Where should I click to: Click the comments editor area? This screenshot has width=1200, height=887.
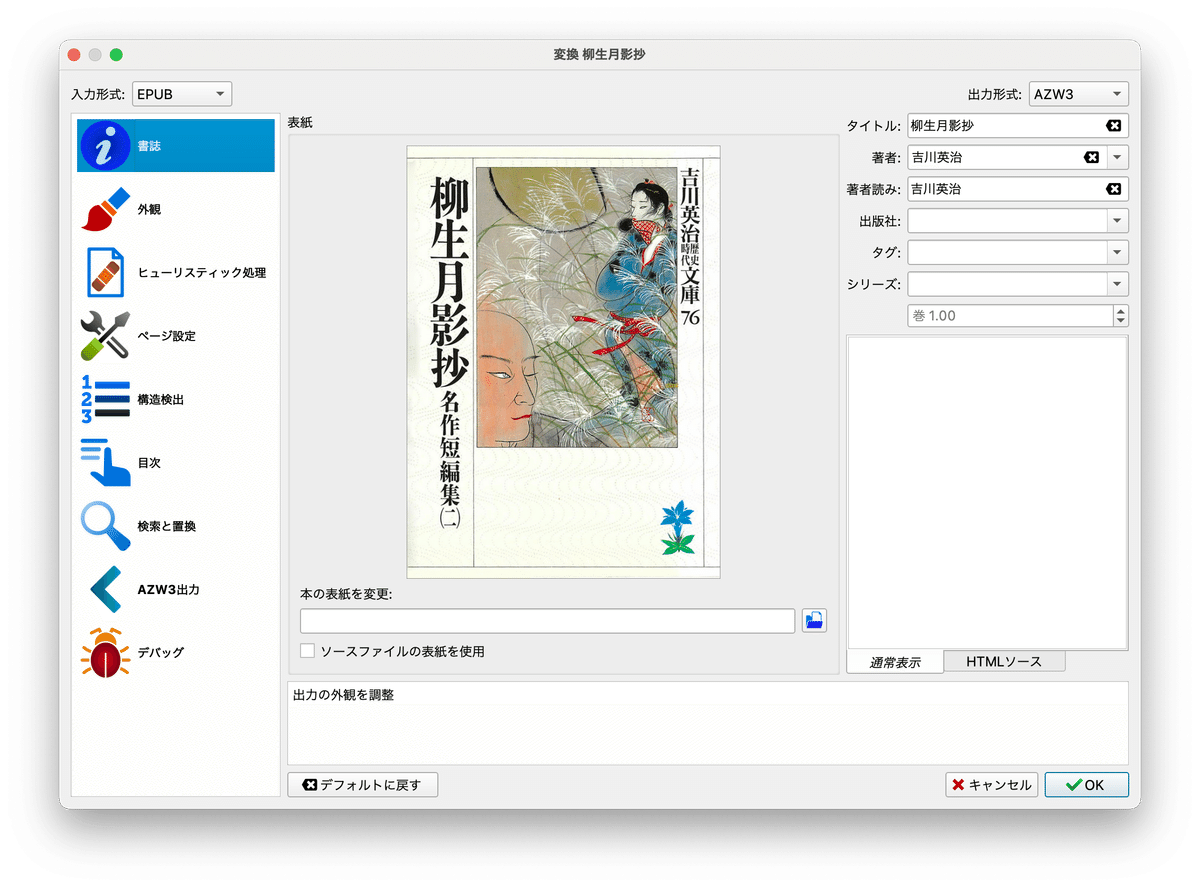pyautogui.click(x=987, y=492)
